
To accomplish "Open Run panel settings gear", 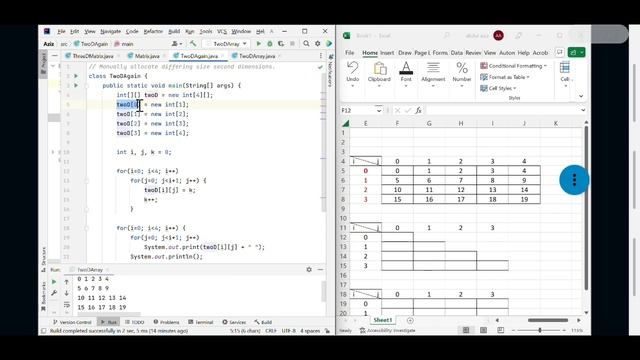I will click(309, 269).
